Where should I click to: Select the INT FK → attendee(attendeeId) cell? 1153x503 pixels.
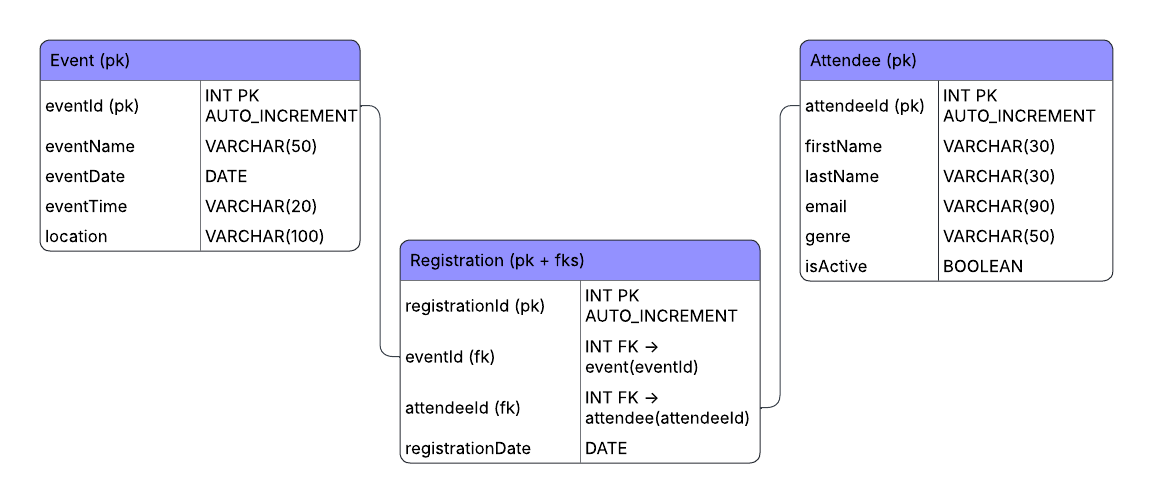[667, 408]
